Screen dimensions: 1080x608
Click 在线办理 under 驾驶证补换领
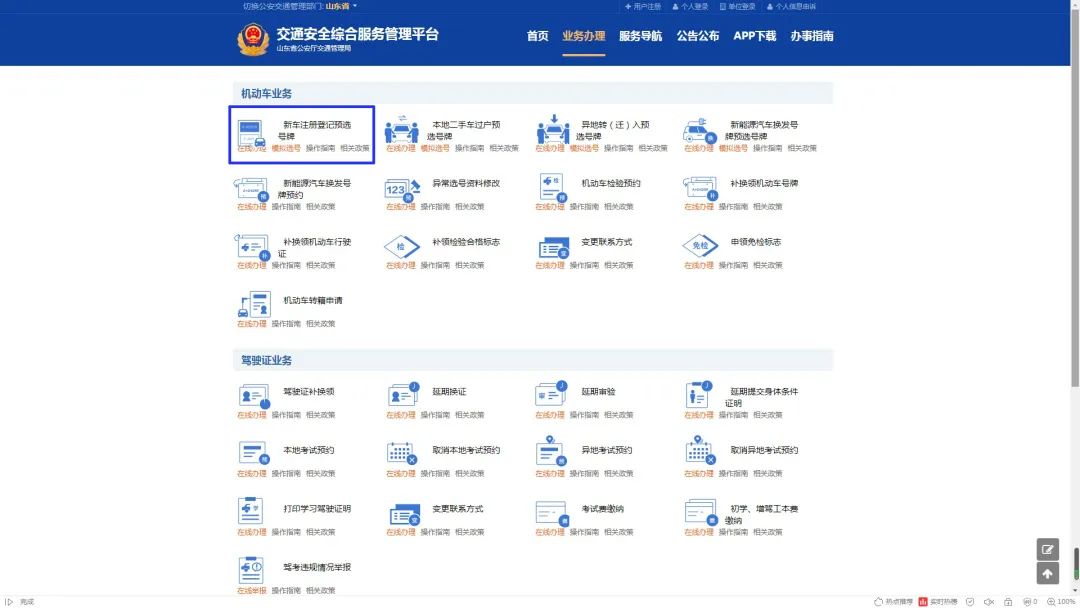coord(251,415)
